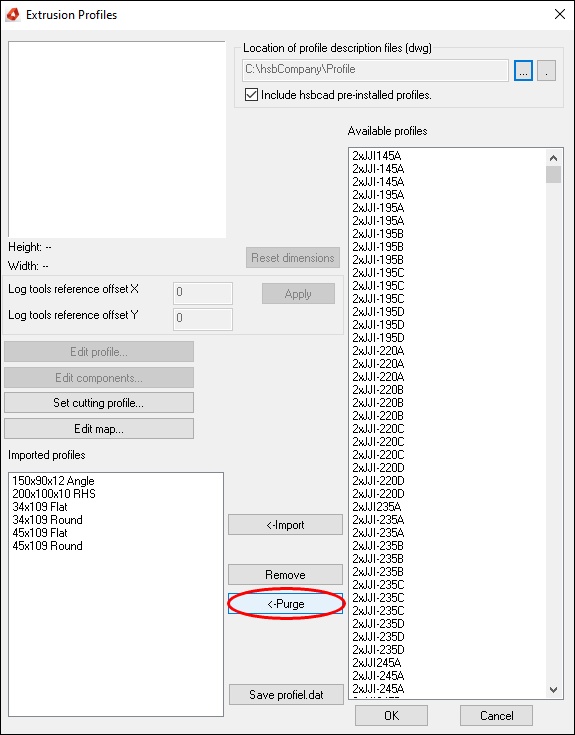This screenshot has width=575, height=735.
Task: Click Log tools reference offset X field
Action: coord(203,292)
